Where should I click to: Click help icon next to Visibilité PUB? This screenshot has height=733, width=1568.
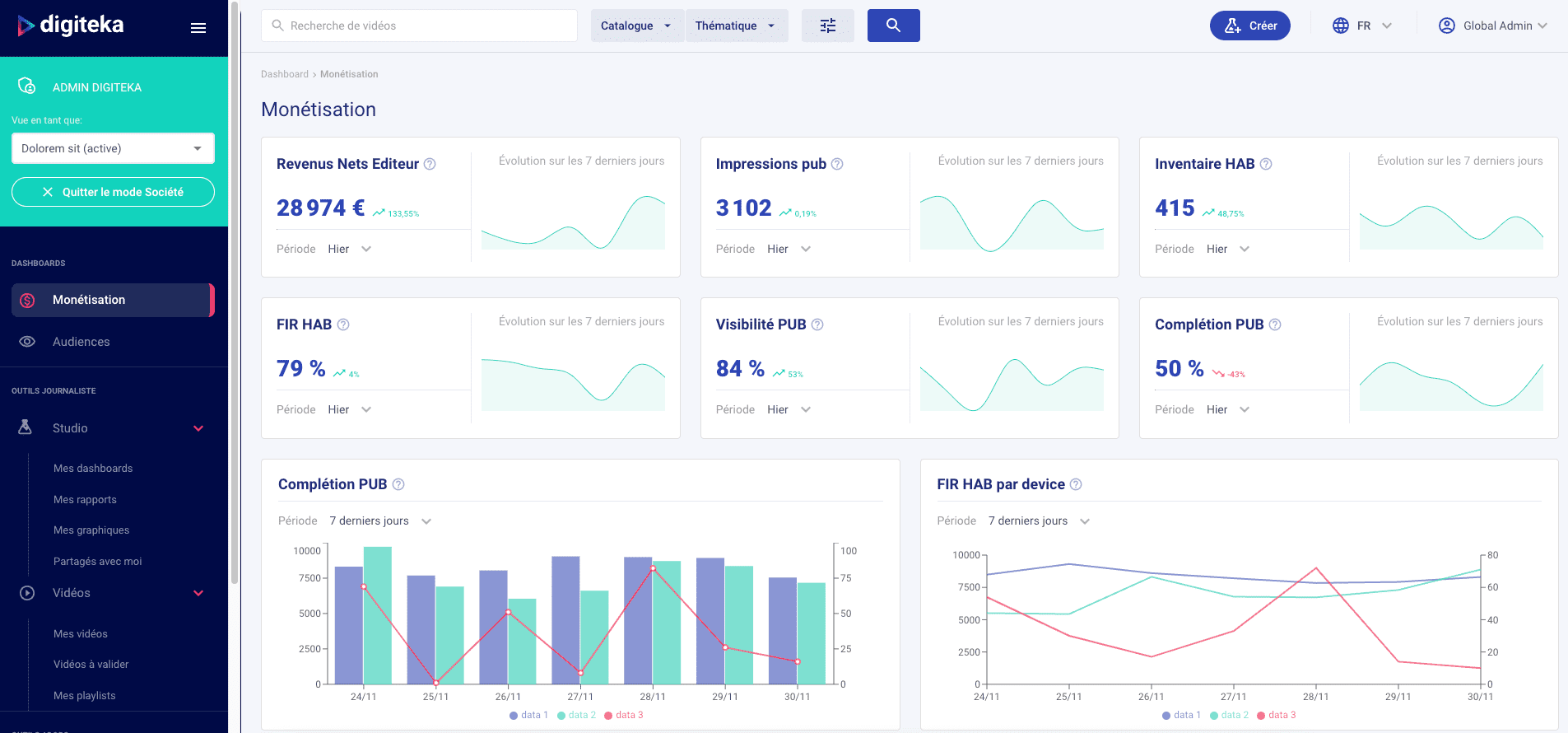(x=817, y=324)
